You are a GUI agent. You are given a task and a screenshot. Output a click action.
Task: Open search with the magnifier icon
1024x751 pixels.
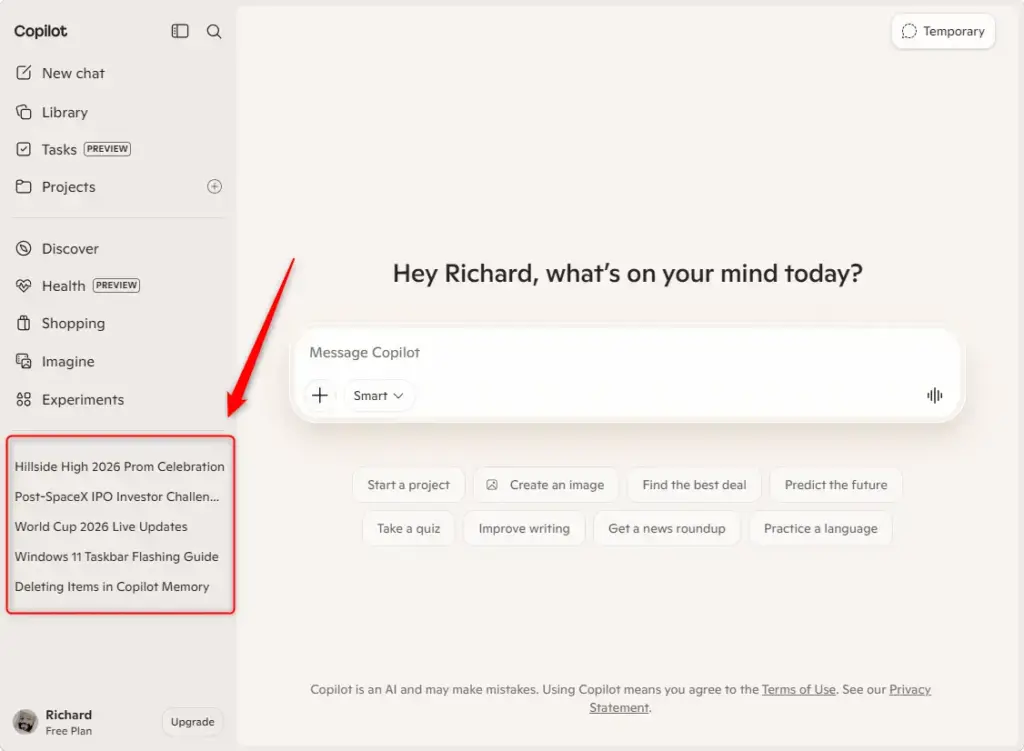[x=214, y=31]
